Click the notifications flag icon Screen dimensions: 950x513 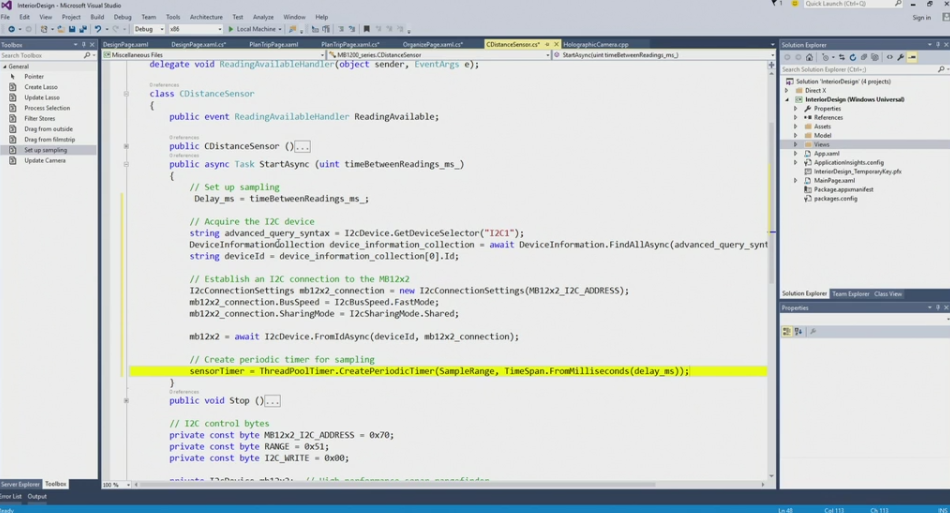tap(774, 4)
